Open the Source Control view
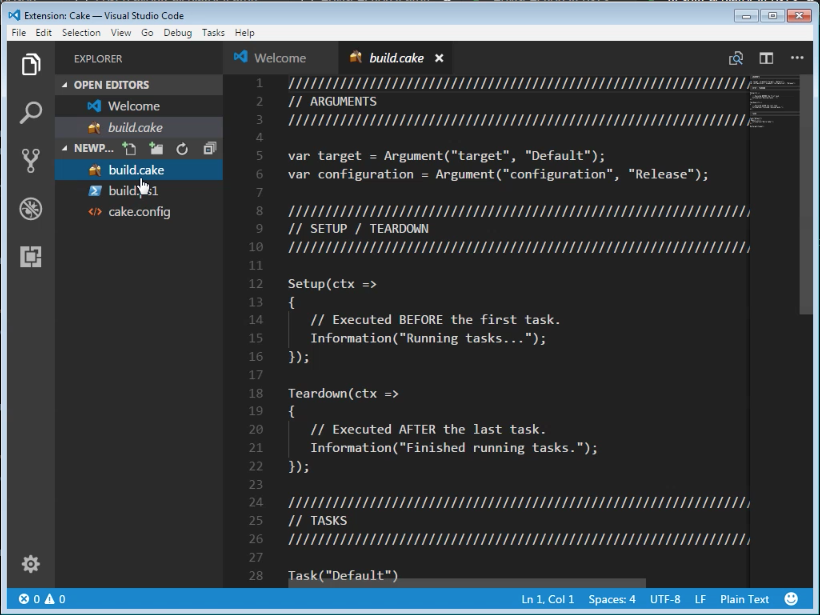This screenshot has width=820, height=615. coord(31,161)
